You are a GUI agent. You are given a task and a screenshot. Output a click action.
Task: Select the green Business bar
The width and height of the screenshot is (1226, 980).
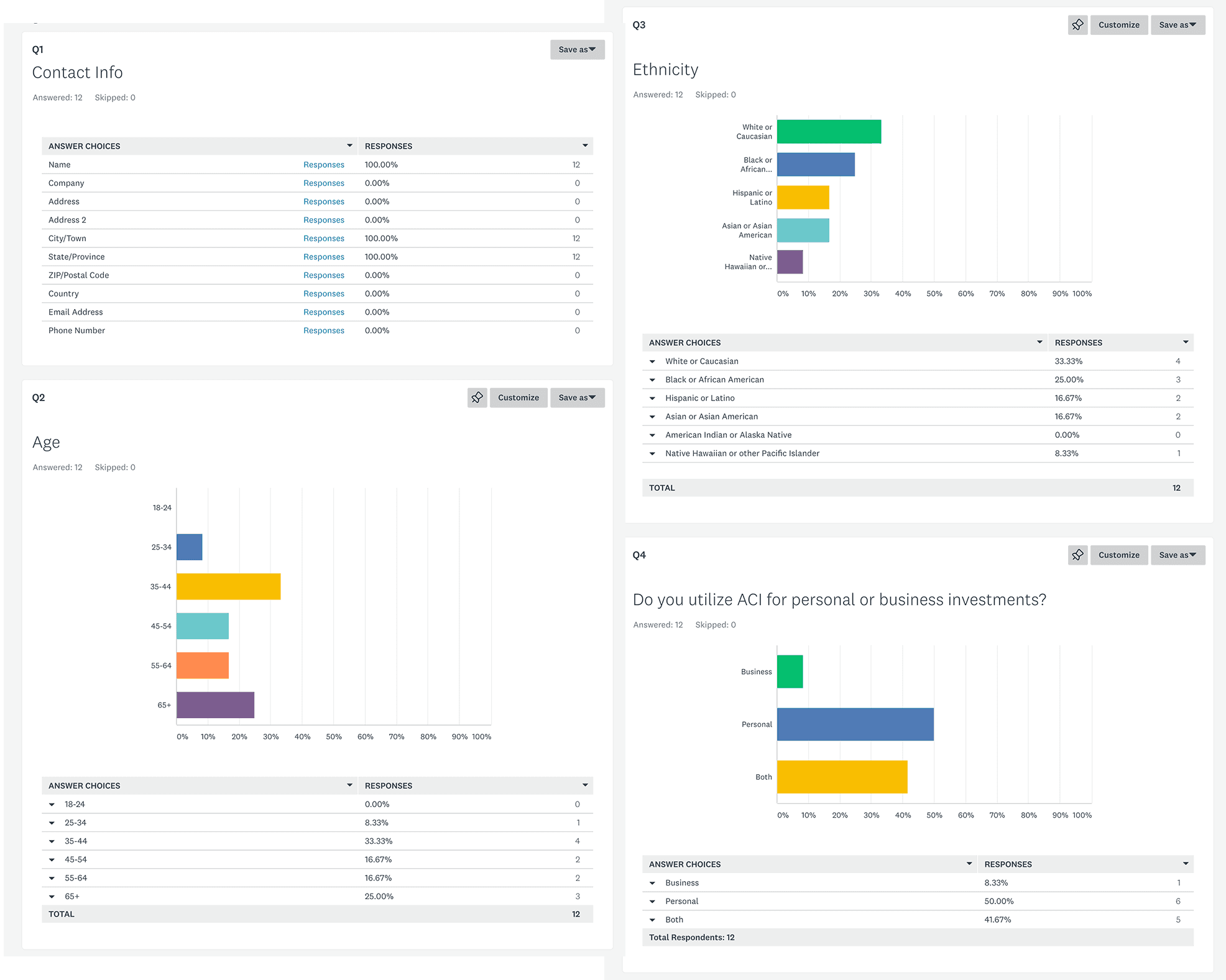[790, 672]
